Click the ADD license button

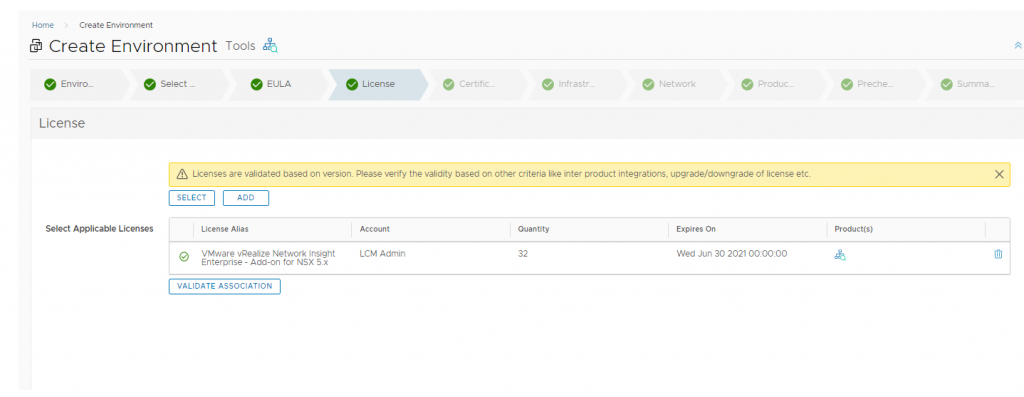point(246,198)
